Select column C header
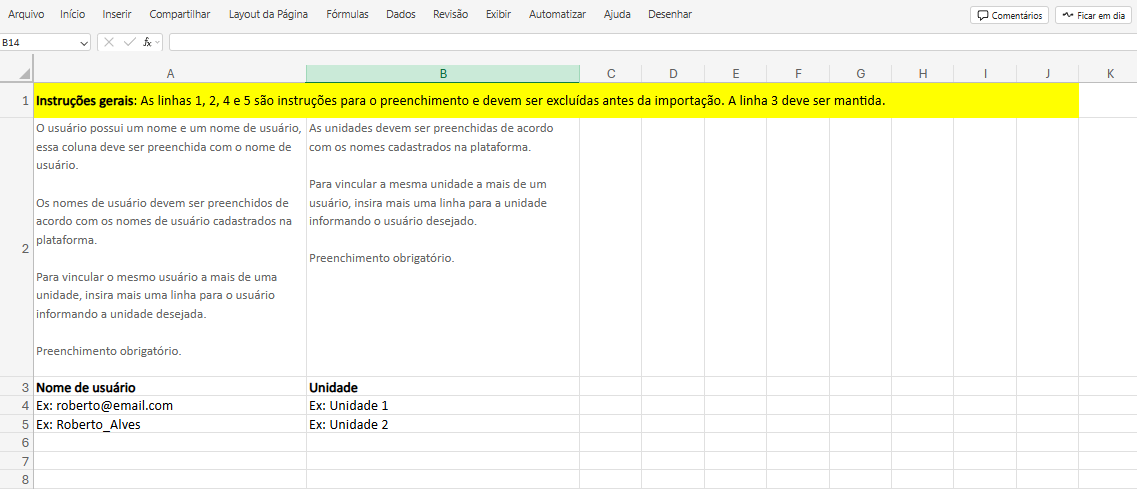The height and width of the screenshot is (489, 1137). [x=611, y=73]
